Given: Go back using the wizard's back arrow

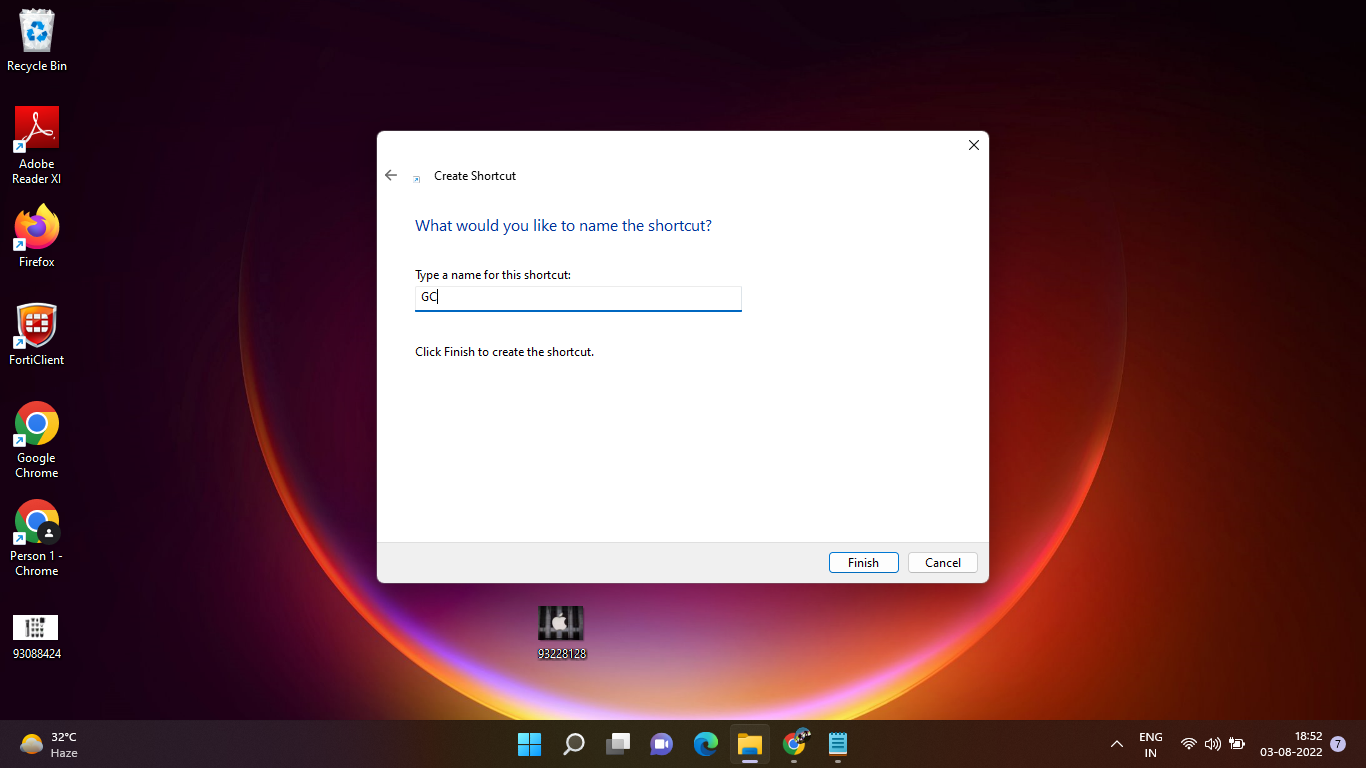Looking at the screenshot, I should coord(391,175).
